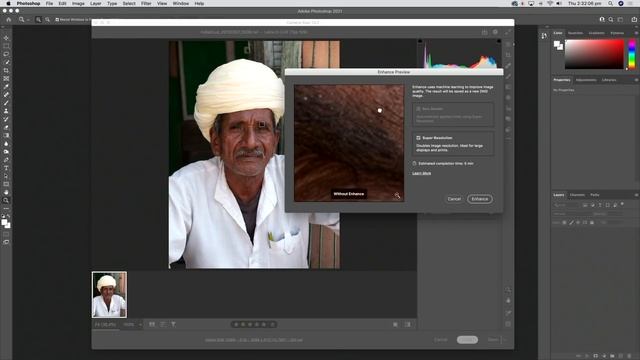640x360 pixels.
Task: Toggle Camera Raw full screen mode icon
Action: (508, 32)
